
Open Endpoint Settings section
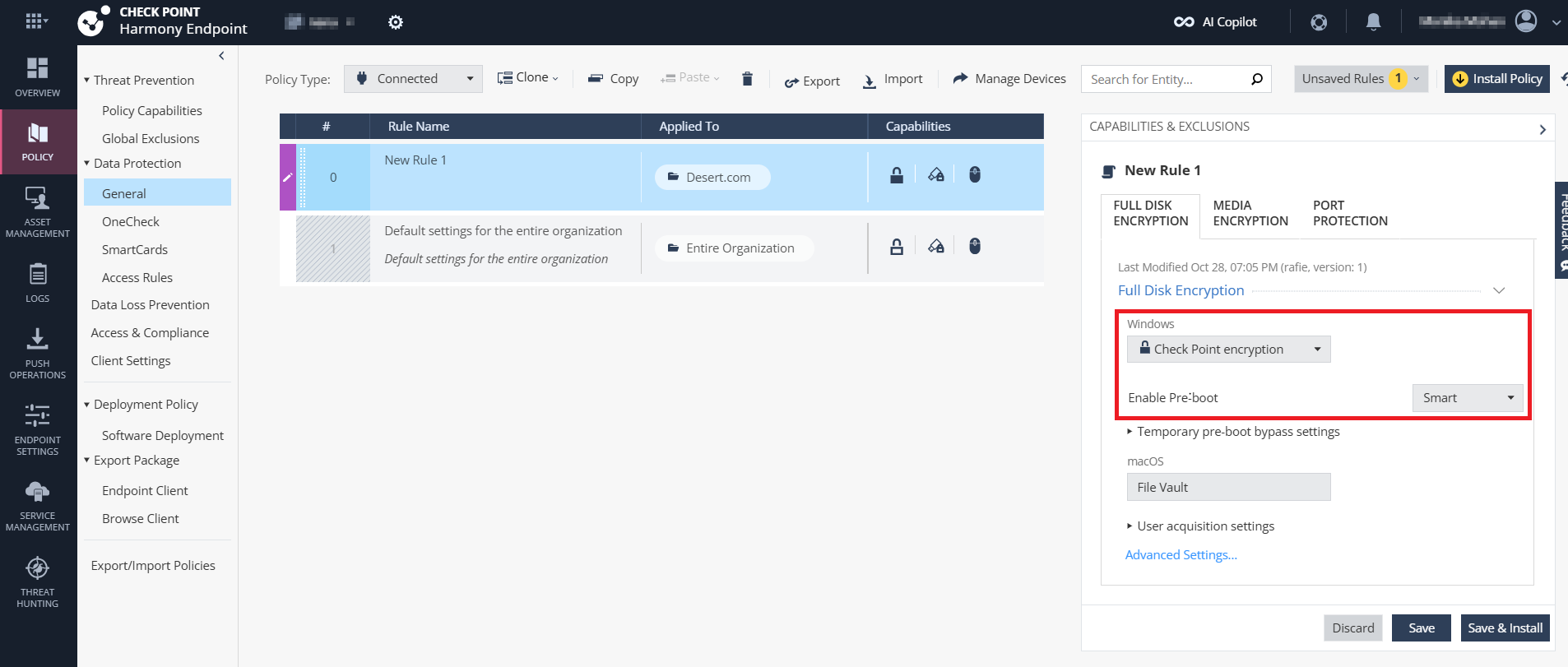(x=38, y=430)
